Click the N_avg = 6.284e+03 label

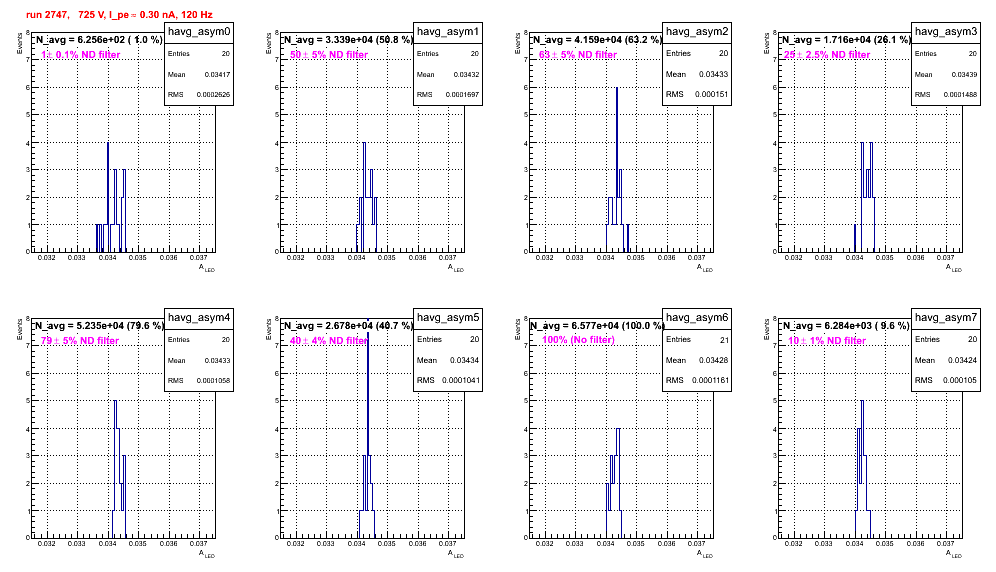(x=845, y=325)
